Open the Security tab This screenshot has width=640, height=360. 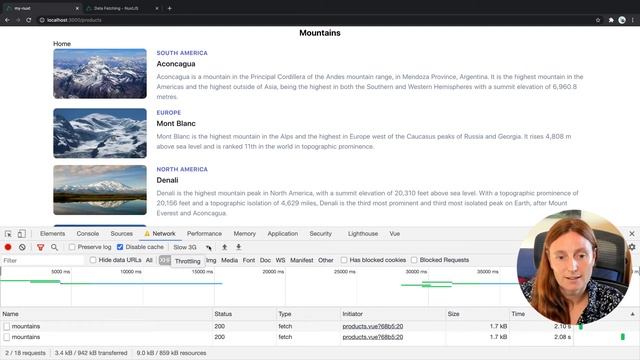click(320, 233)
